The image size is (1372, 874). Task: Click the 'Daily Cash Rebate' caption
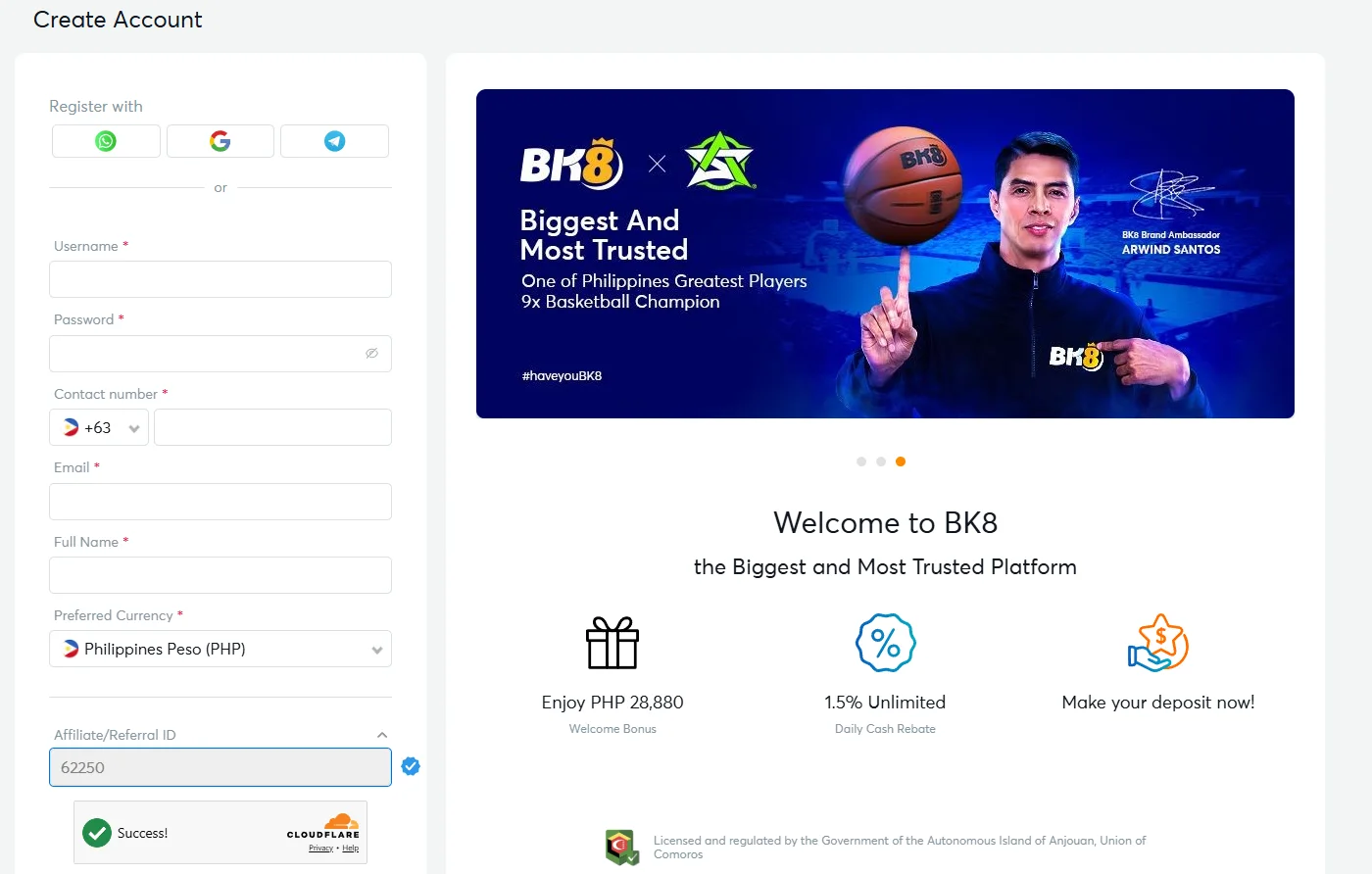coord(885,729)
